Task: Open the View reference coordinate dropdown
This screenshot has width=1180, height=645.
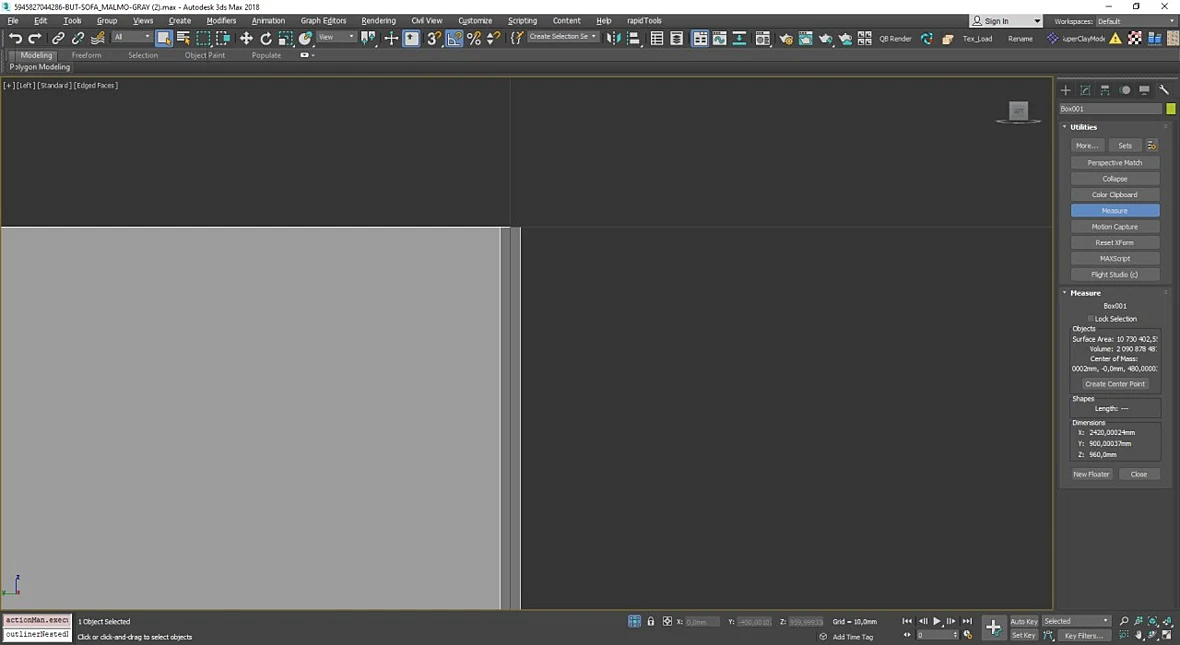Action: [336, 37]
